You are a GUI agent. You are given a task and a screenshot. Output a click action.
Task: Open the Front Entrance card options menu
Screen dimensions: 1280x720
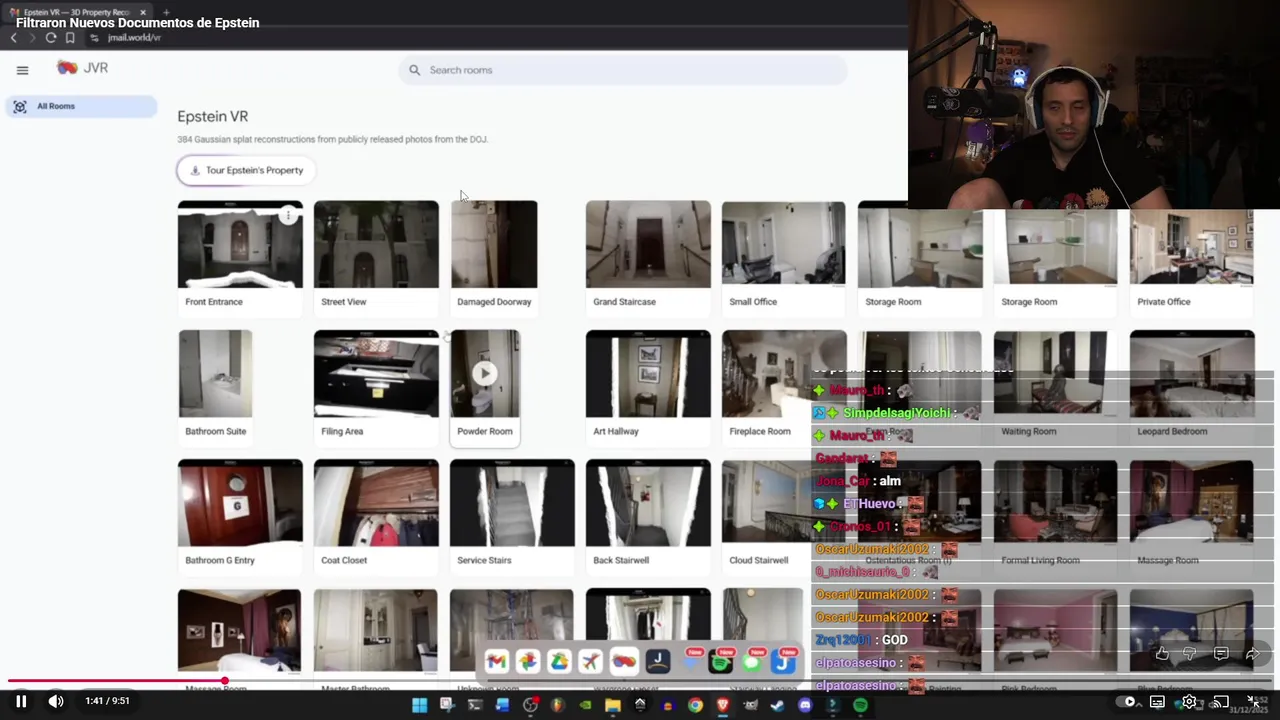(x=288, y=215)
